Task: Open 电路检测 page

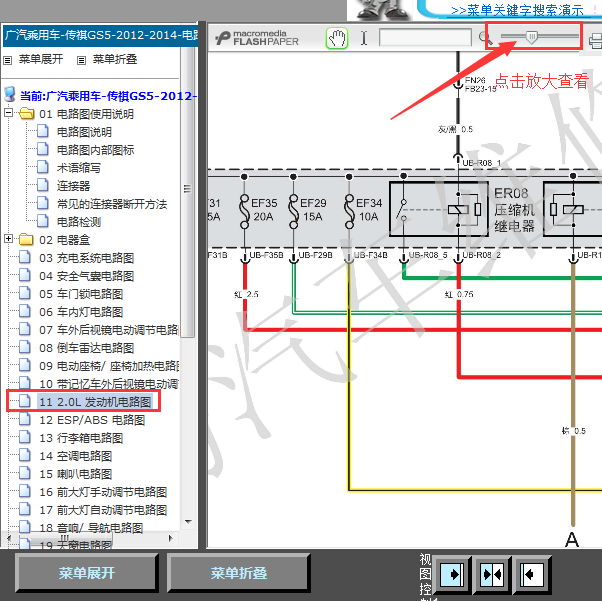Action: pos(79,222)
